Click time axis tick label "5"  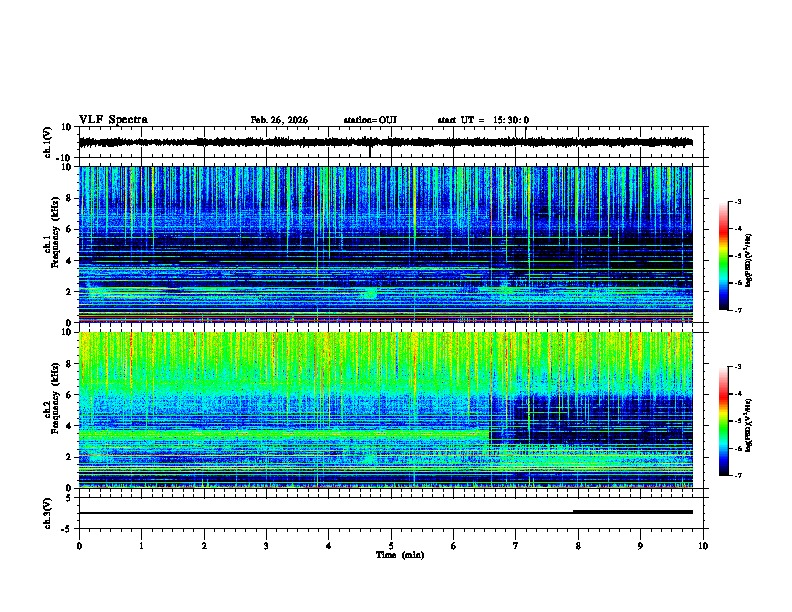(391, 546)
